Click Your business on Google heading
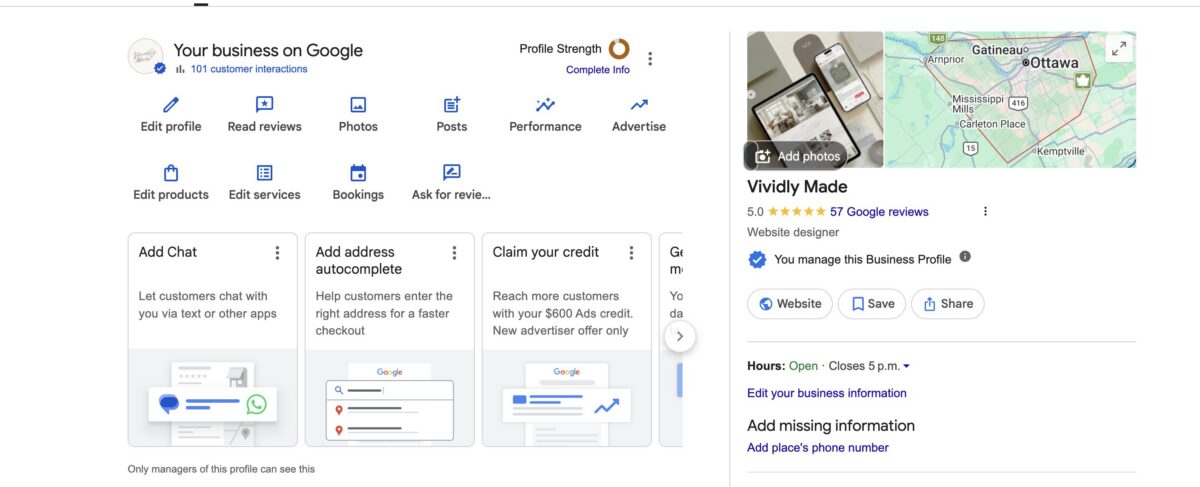The image size is (1200, 487). 268,50
